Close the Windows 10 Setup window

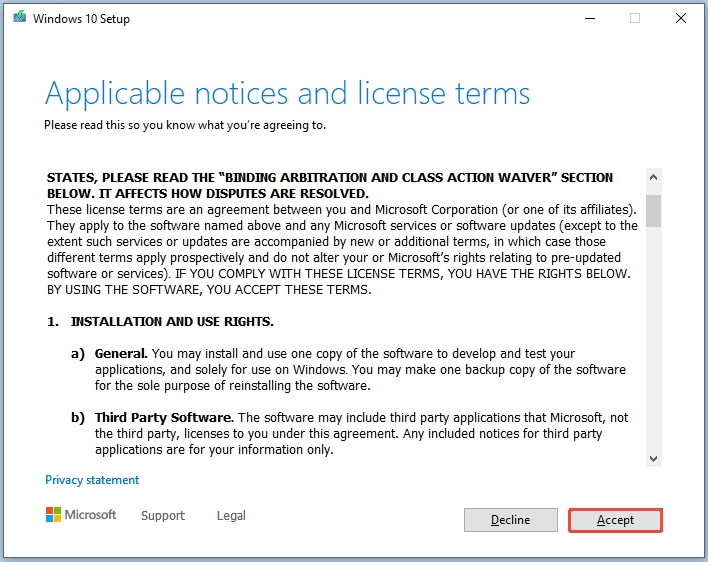[680, 19]
